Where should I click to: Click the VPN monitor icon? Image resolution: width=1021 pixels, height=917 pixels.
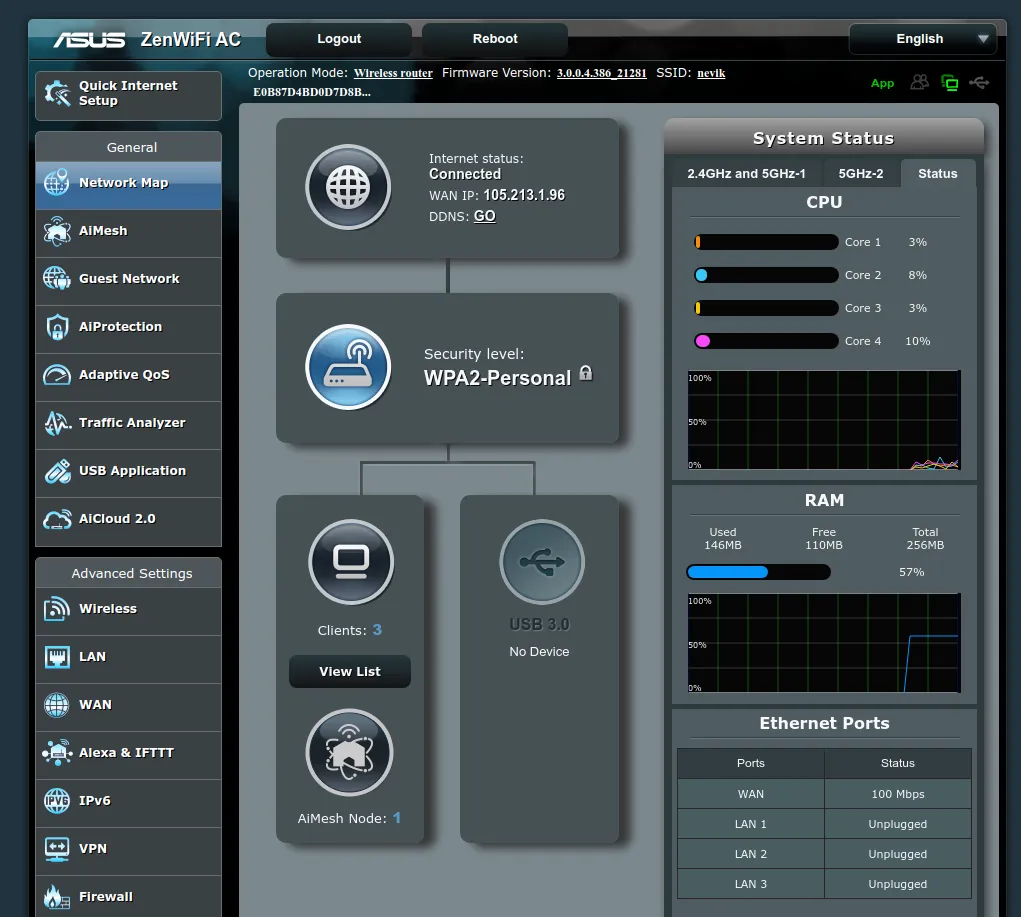(57, 849)
